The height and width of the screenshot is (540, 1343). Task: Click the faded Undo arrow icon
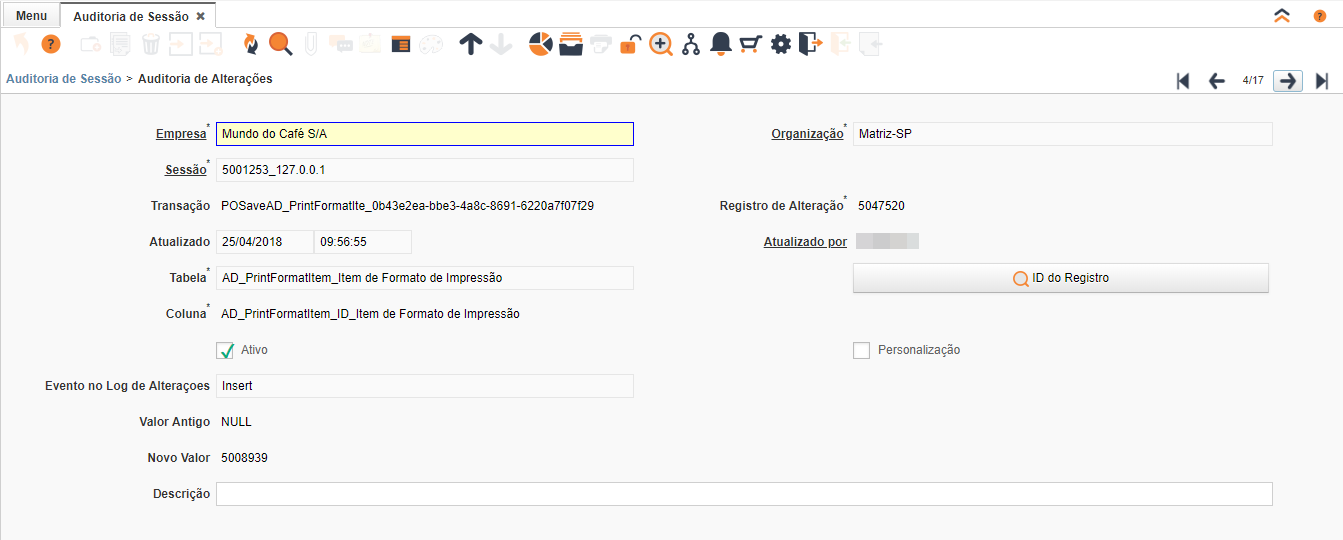tap(21, 44)
